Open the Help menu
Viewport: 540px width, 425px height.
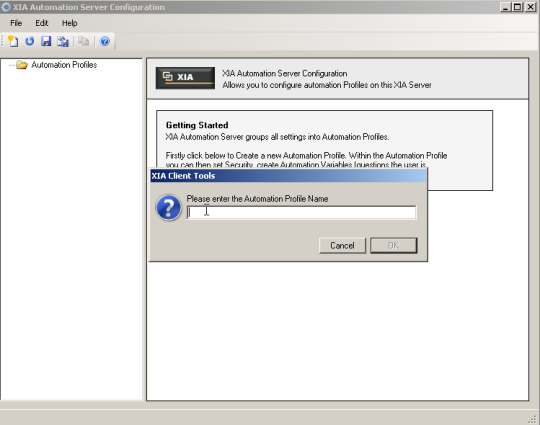tap(70, 23)
